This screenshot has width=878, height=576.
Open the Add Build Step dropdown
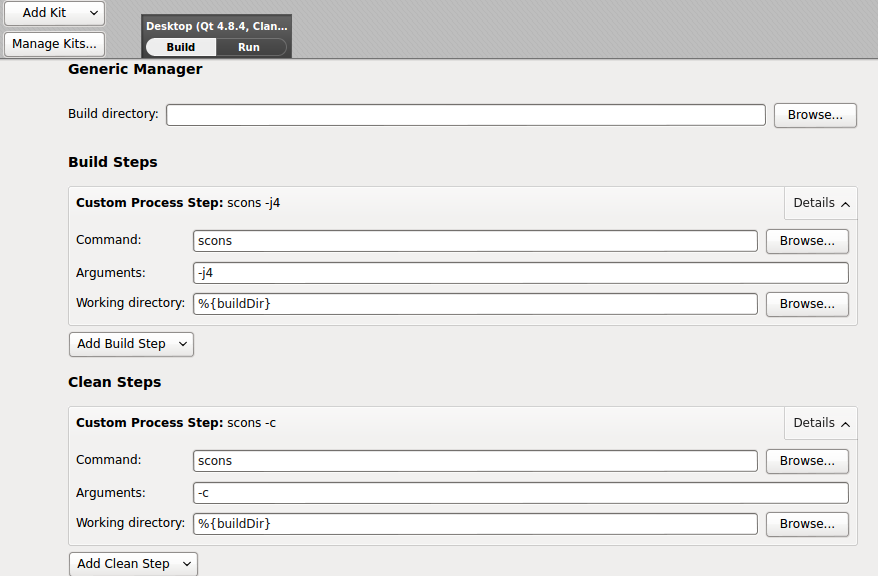(132, 344)
